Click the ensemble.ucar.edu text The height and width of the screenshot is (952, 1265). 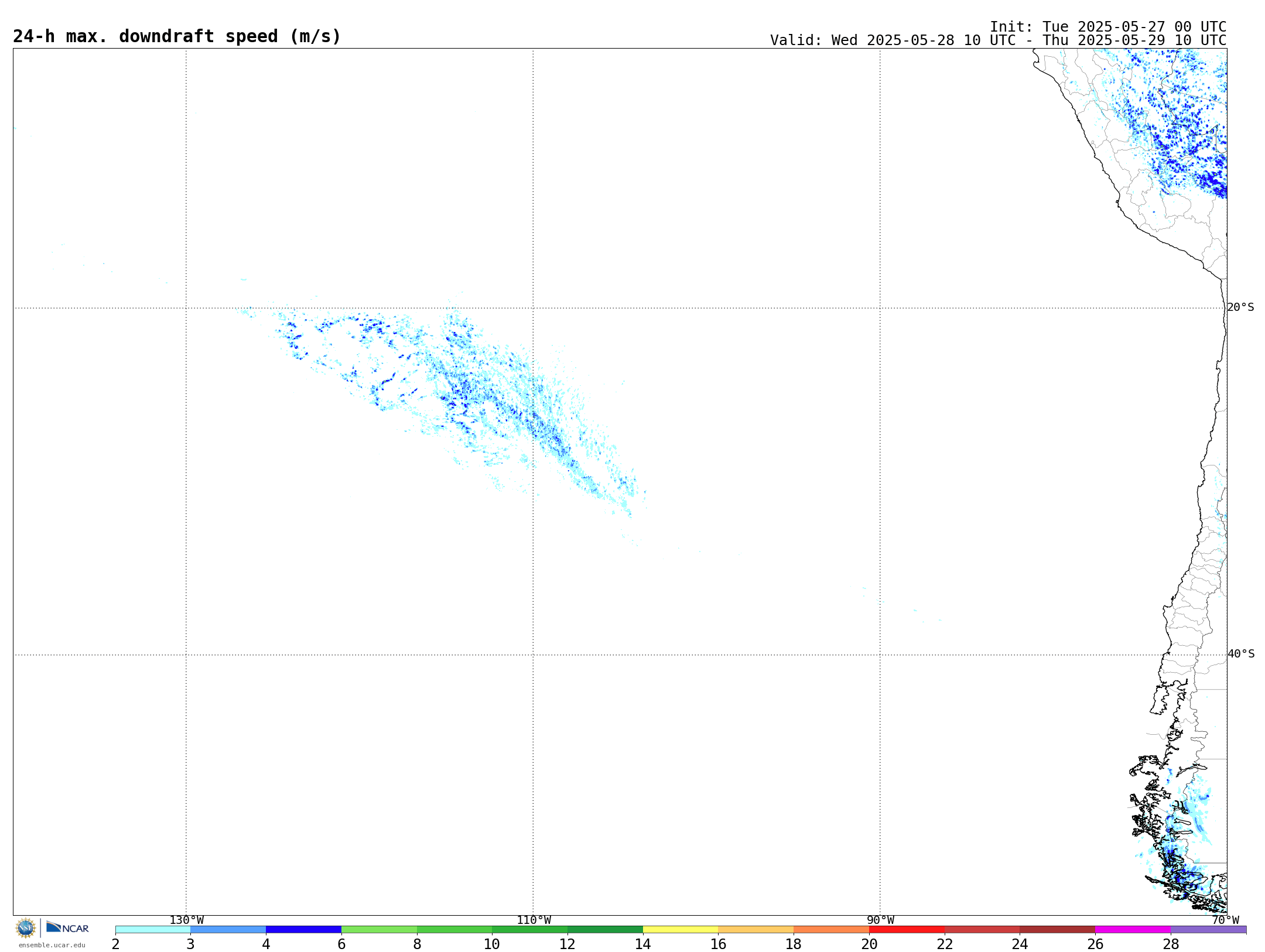click(52, 945)
